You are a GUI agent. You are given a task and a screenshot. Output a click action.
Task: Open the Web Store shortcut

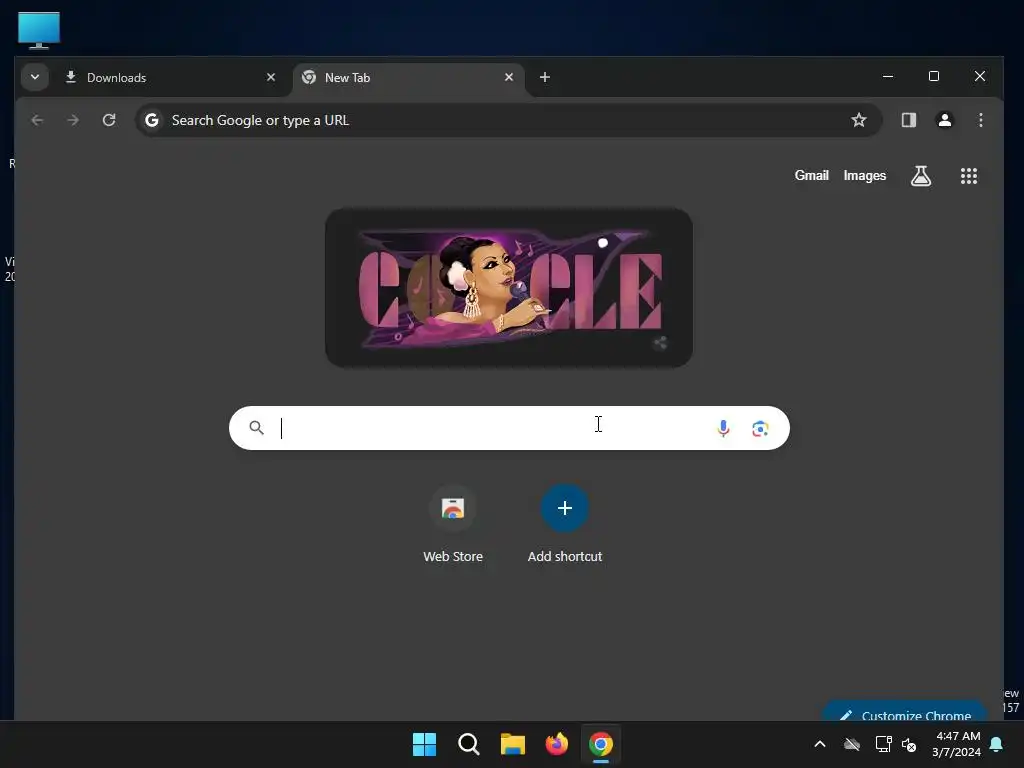(453, 524)
